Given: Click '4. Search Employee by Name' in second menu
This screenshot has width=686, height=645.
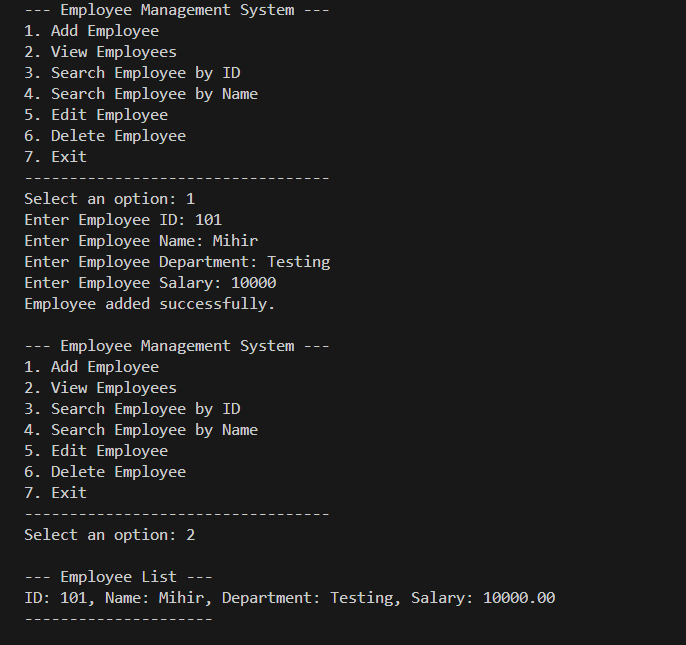Looking at the screenshot, I should (141, 430).
